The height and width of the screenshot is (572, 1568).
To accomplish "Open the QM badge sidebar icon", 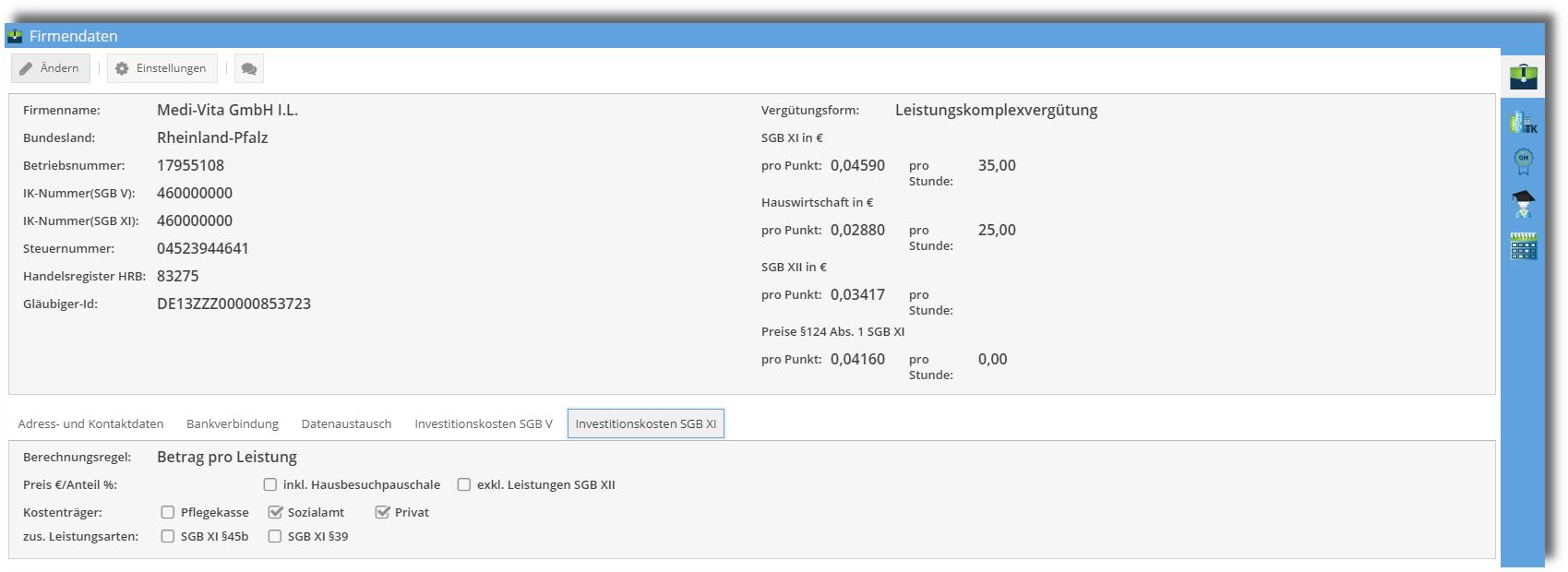I will click(1523, 161).
